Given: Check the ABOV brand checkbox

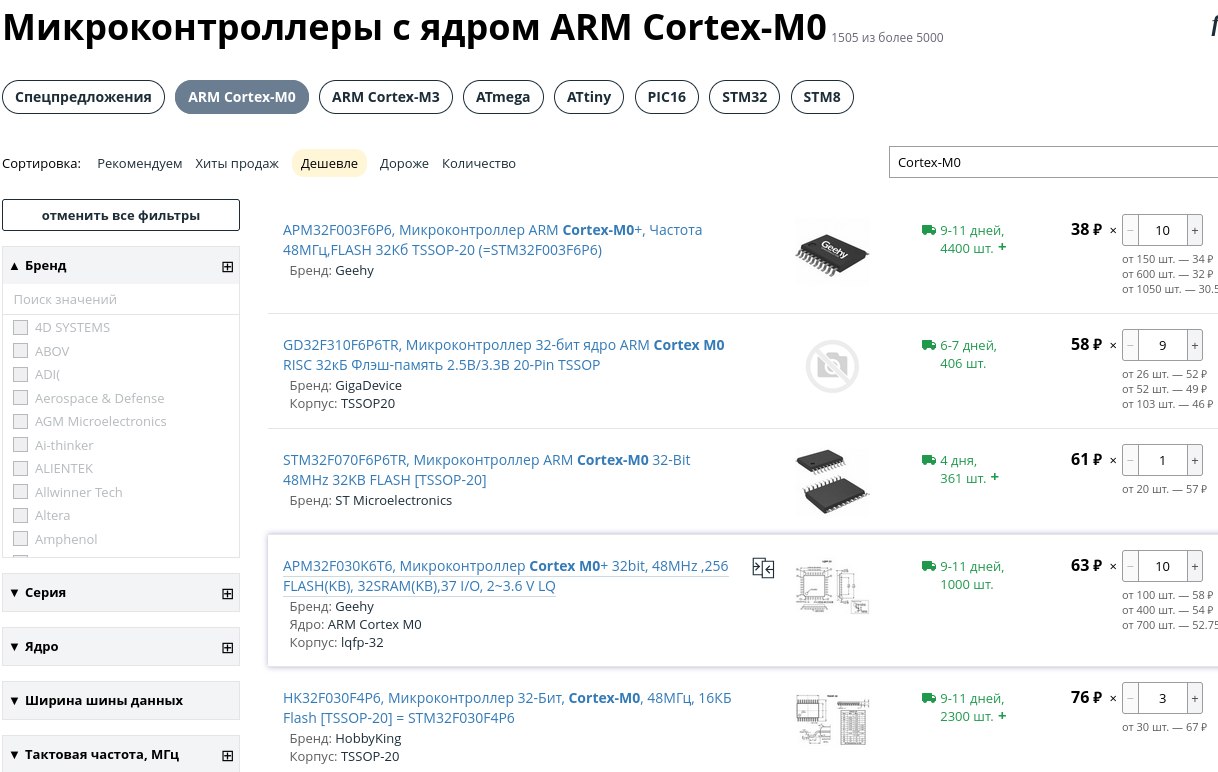Looking at the screenshot, I should pos(20,351).
